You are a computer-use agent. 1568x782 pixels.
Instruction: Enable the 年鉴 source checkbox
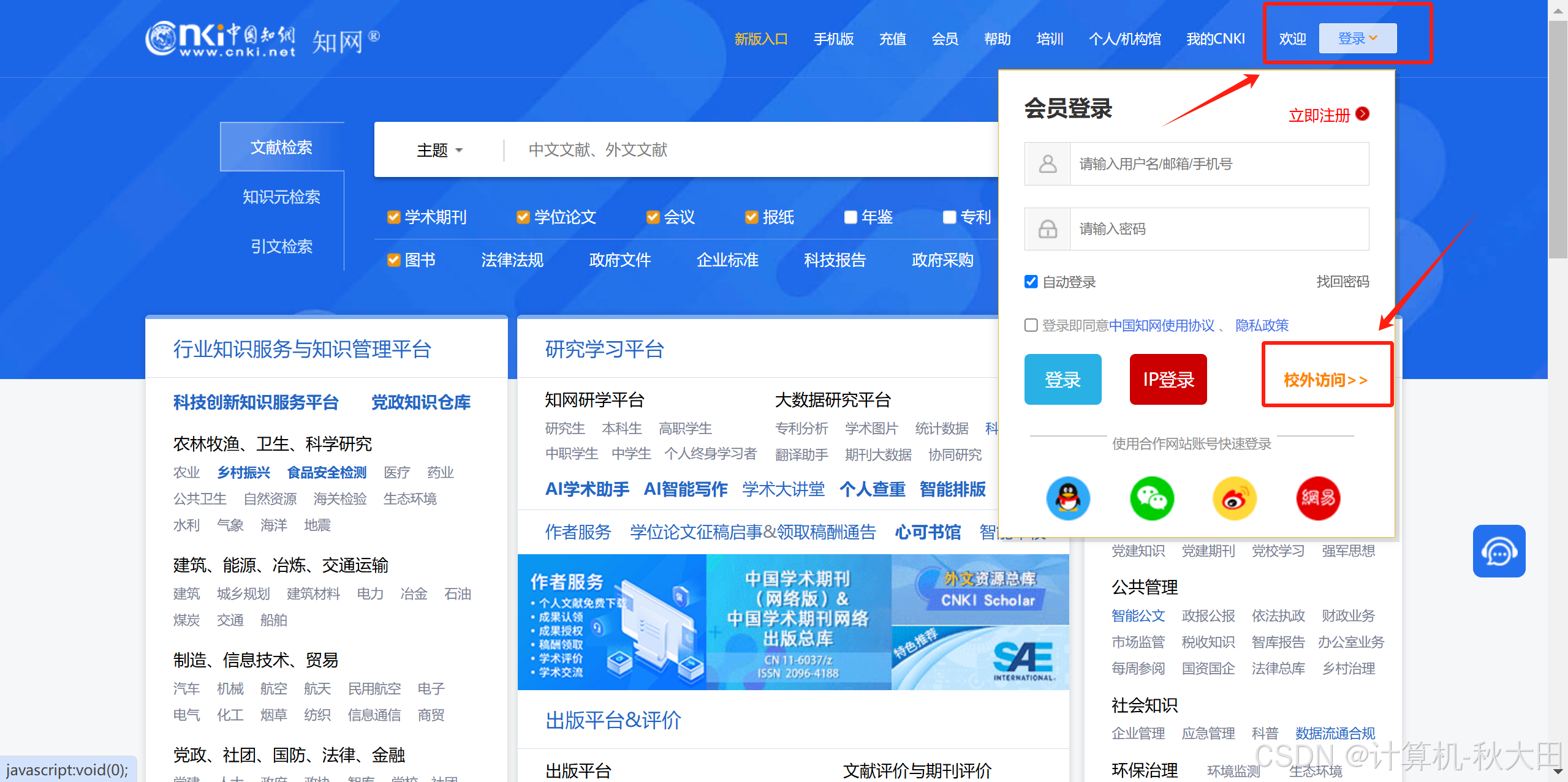point(850,217)
